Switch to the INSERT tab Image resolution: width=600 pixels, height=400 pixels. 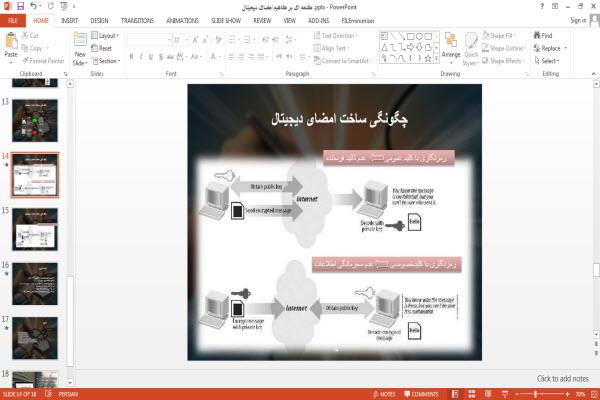[x=69, y=21]
